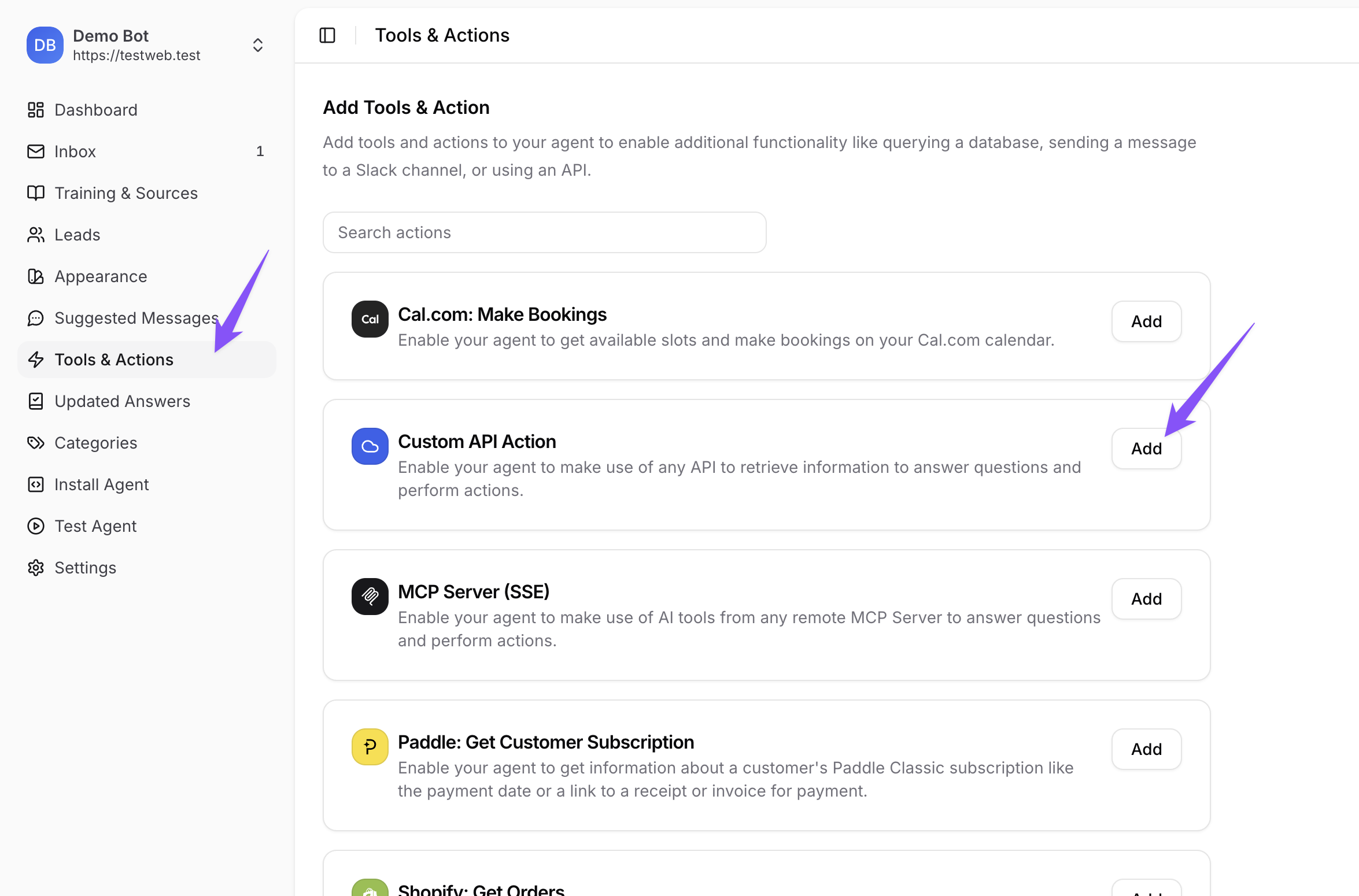Viewport: 1359px width, 896px height.
Task: Open the Test Agent page
Action: pos(95,526)
